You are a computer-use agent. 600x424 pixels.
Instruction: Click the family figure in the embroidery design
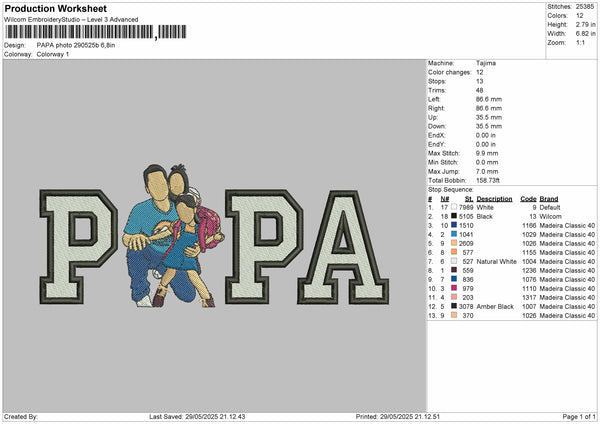(173, 236)
